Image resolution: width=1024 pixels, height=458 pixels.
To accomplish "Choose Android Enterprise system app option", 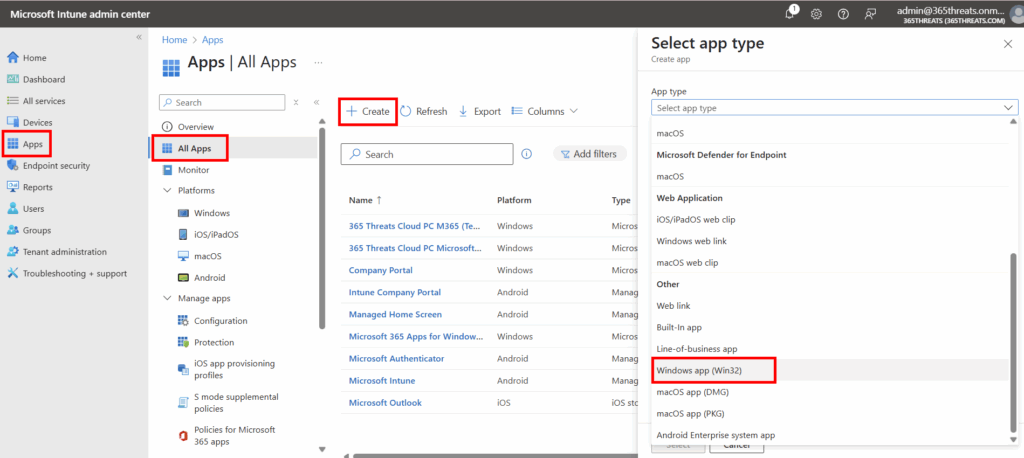I will point(831,435).
